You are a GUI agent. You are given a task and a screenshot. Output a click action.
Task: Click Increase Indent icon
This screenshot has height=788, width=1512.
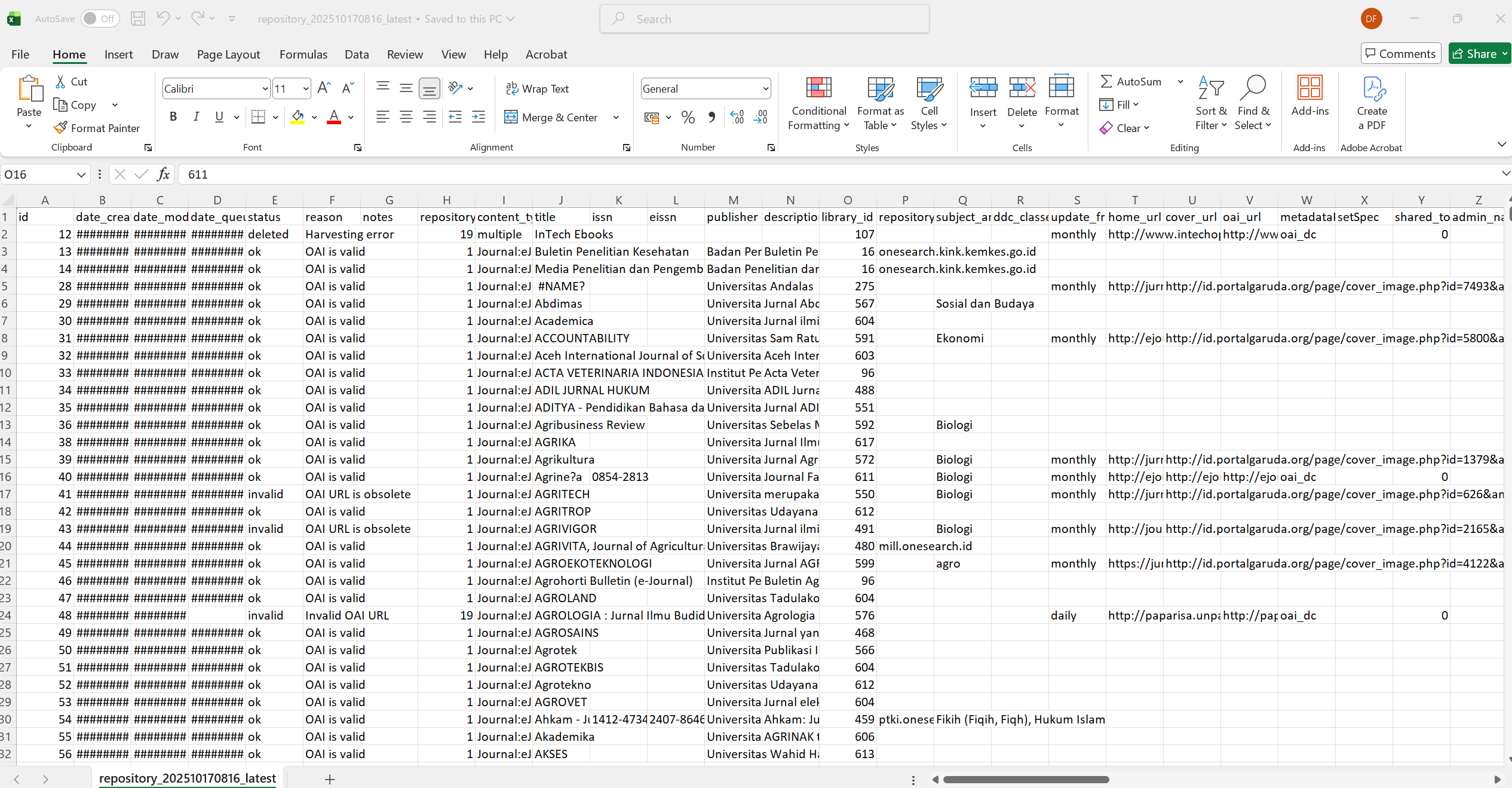click(479, 117)
